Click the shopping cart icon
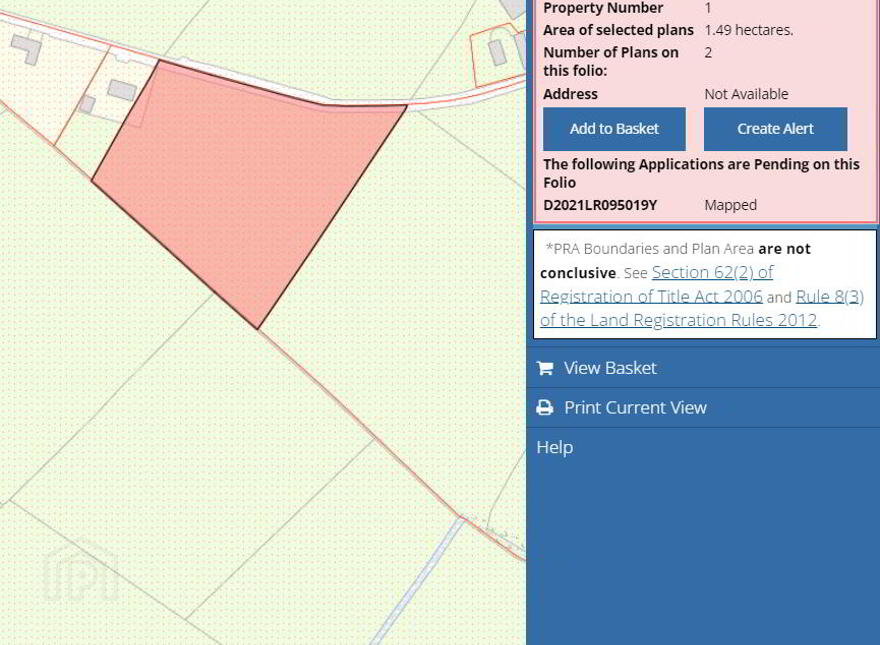This screenshot has height=645, width=880. 544,368
